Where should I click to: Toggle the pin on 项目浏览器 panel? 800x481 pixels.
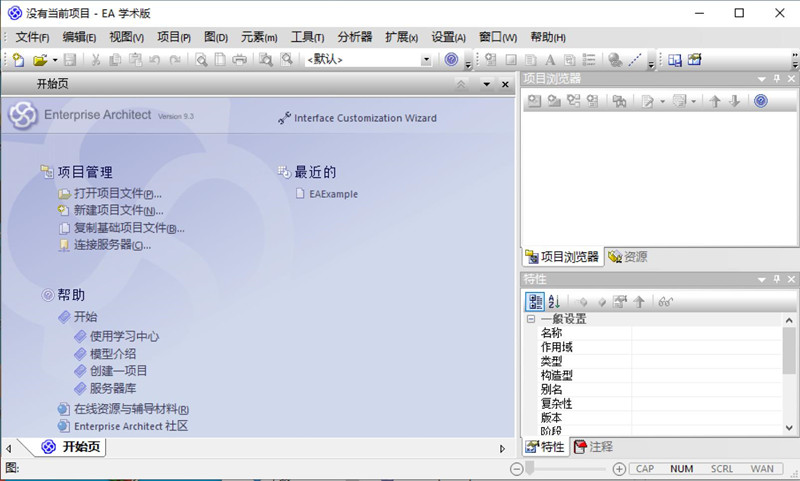[x=777, y=79]
